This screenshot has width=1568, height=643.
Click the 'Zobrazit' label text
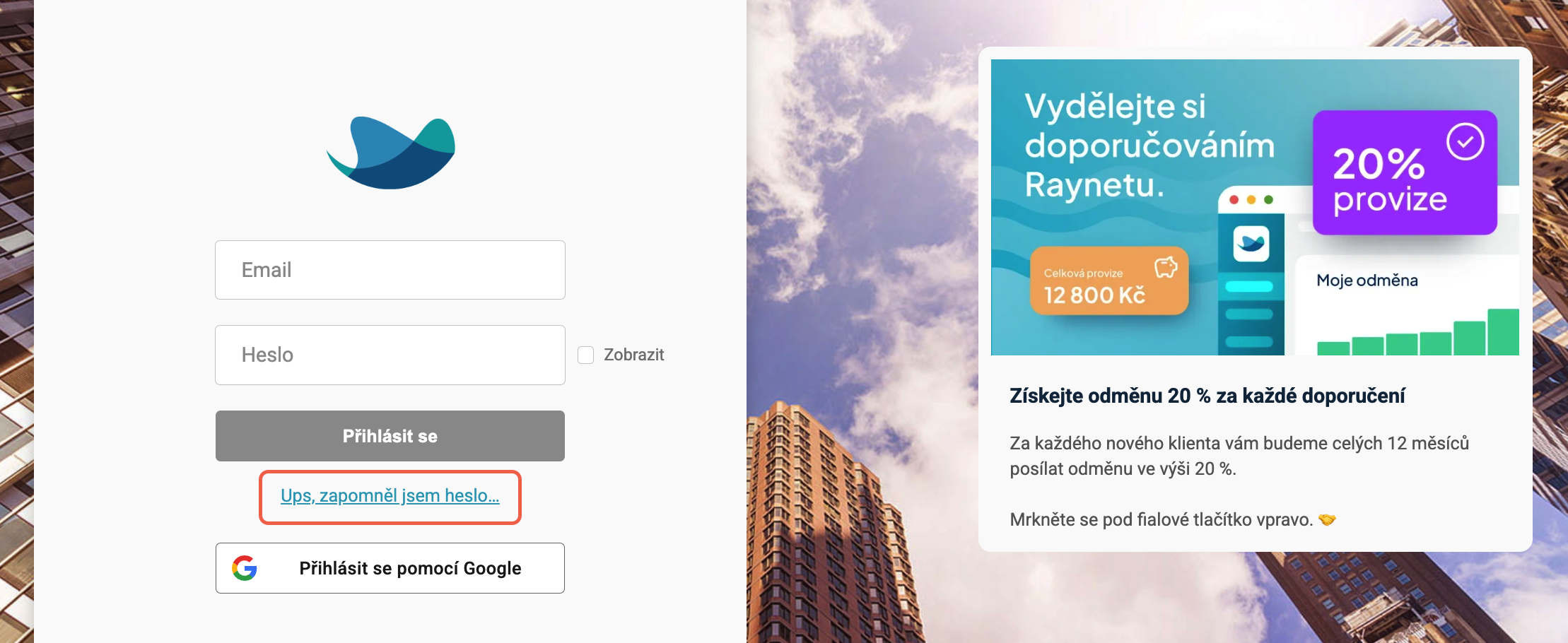634,355
